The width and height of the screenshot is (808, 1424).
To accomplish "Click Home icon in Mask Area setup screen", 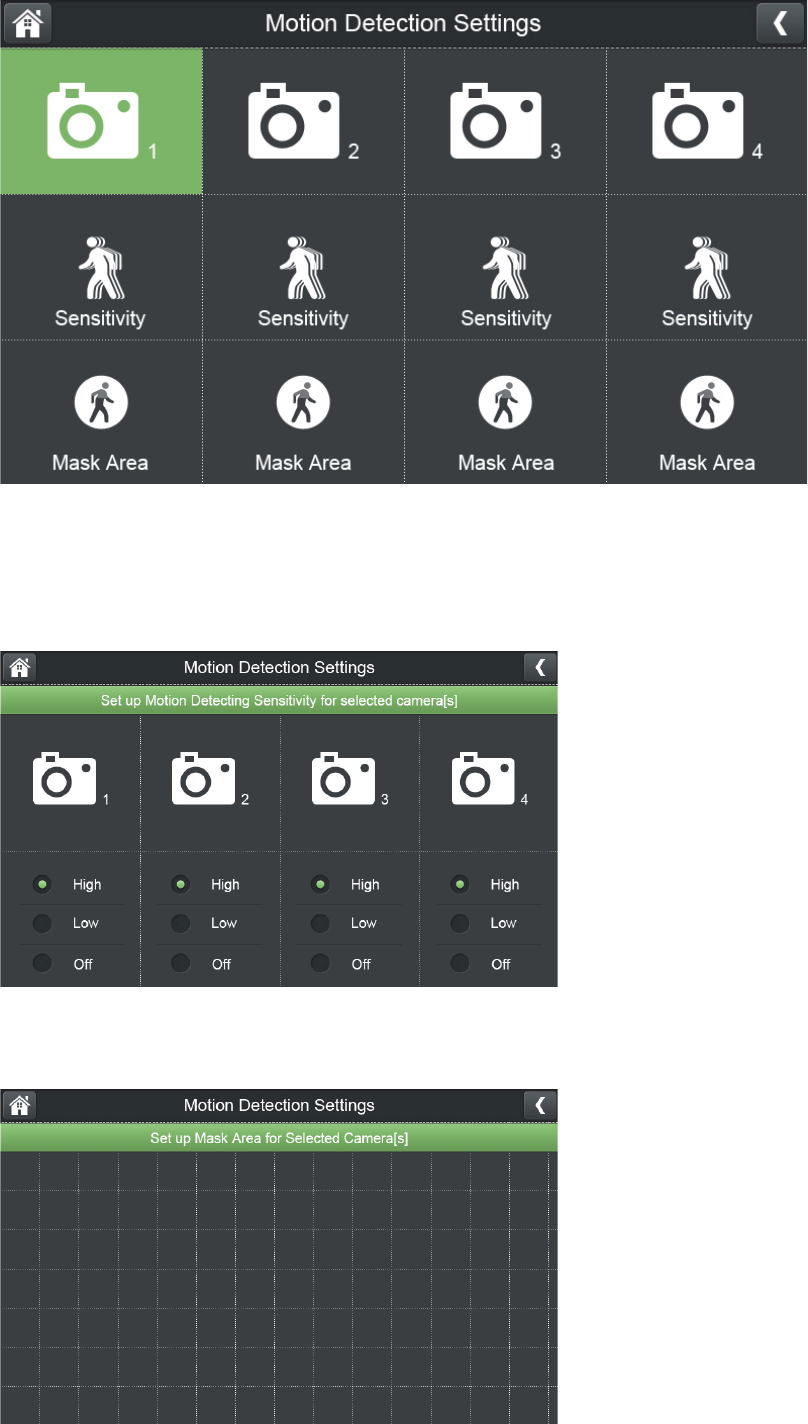I will (20, 1105).
